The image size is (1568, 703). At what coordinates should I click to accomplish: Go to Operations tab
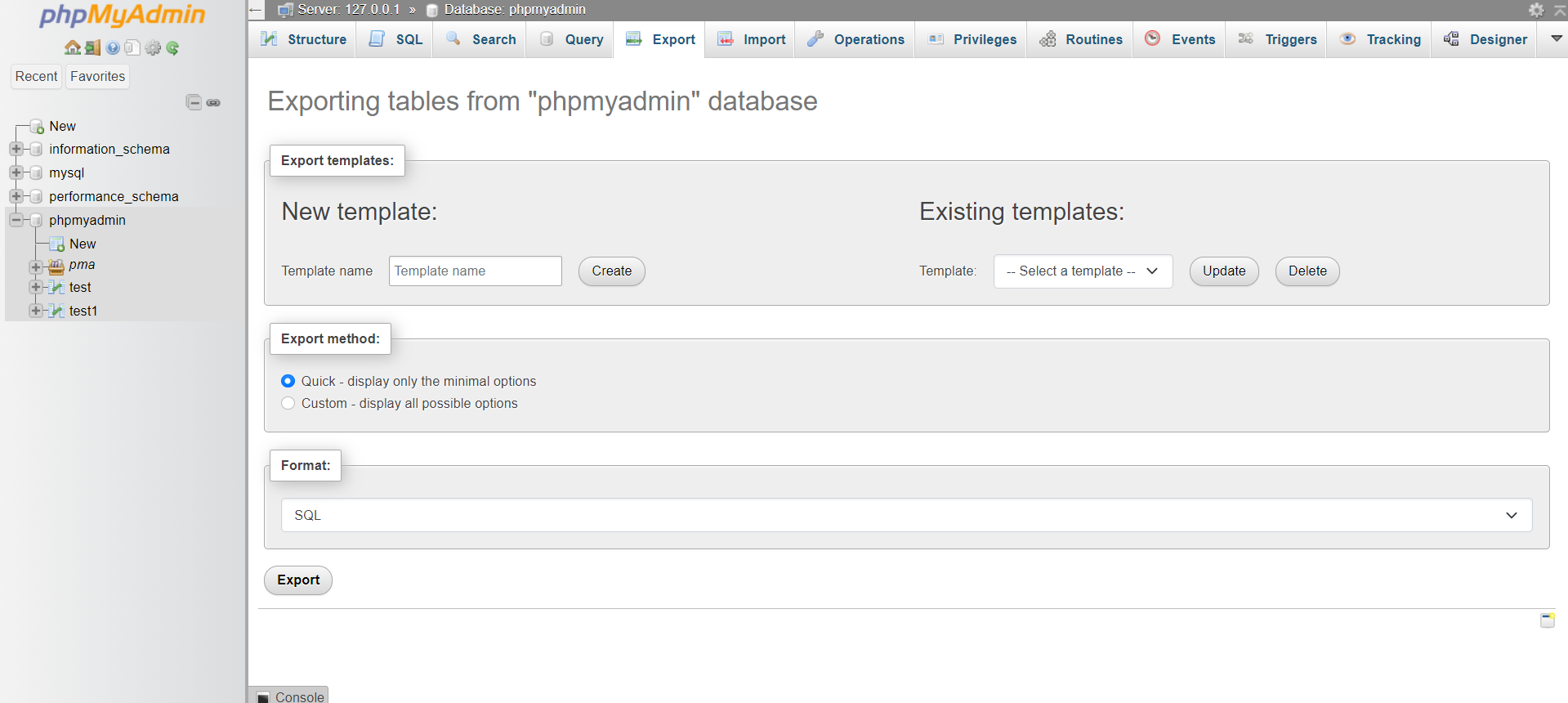click(855, 39)
